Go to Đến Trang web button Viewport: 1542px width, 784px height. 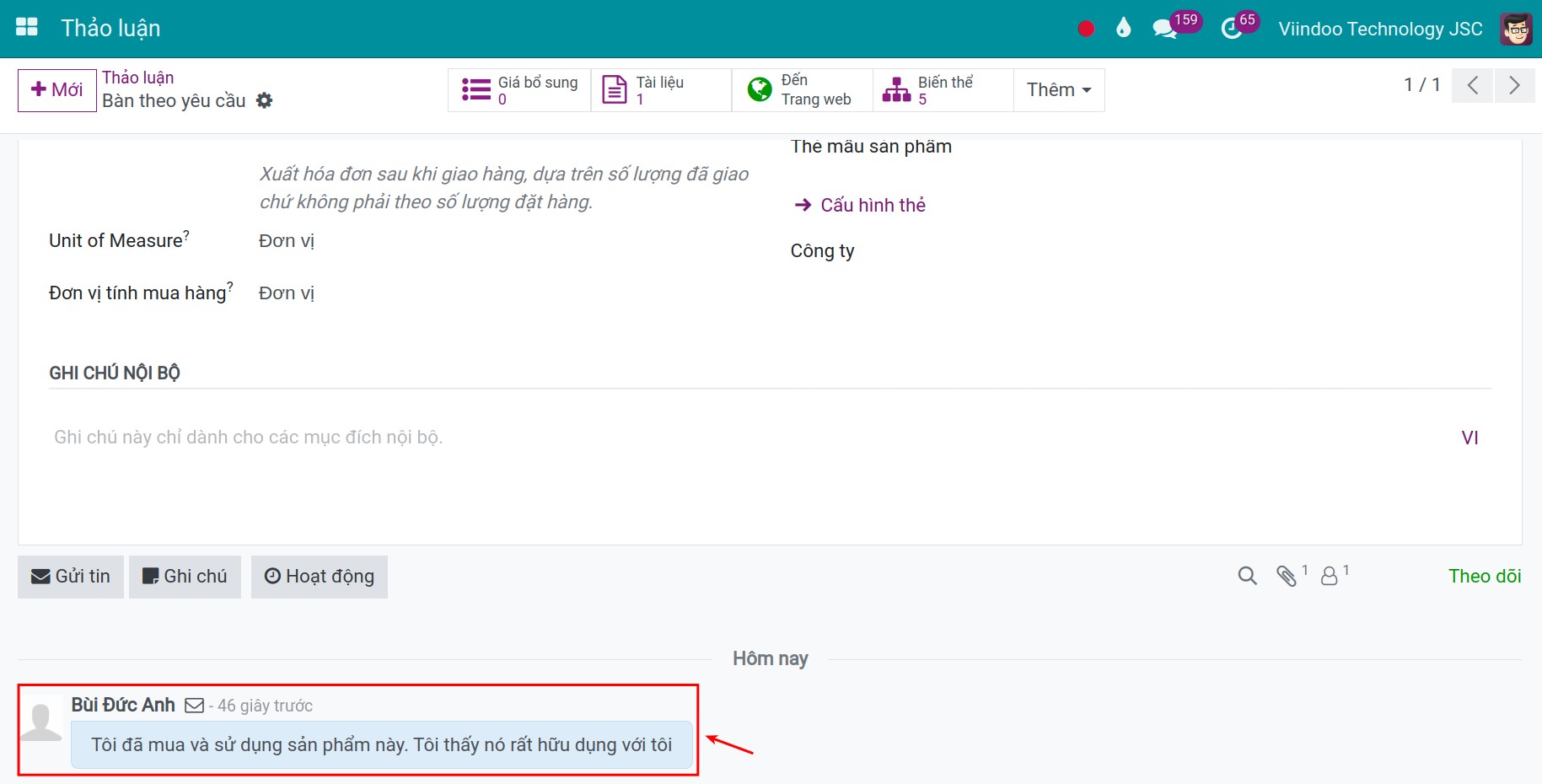(802, 90)
